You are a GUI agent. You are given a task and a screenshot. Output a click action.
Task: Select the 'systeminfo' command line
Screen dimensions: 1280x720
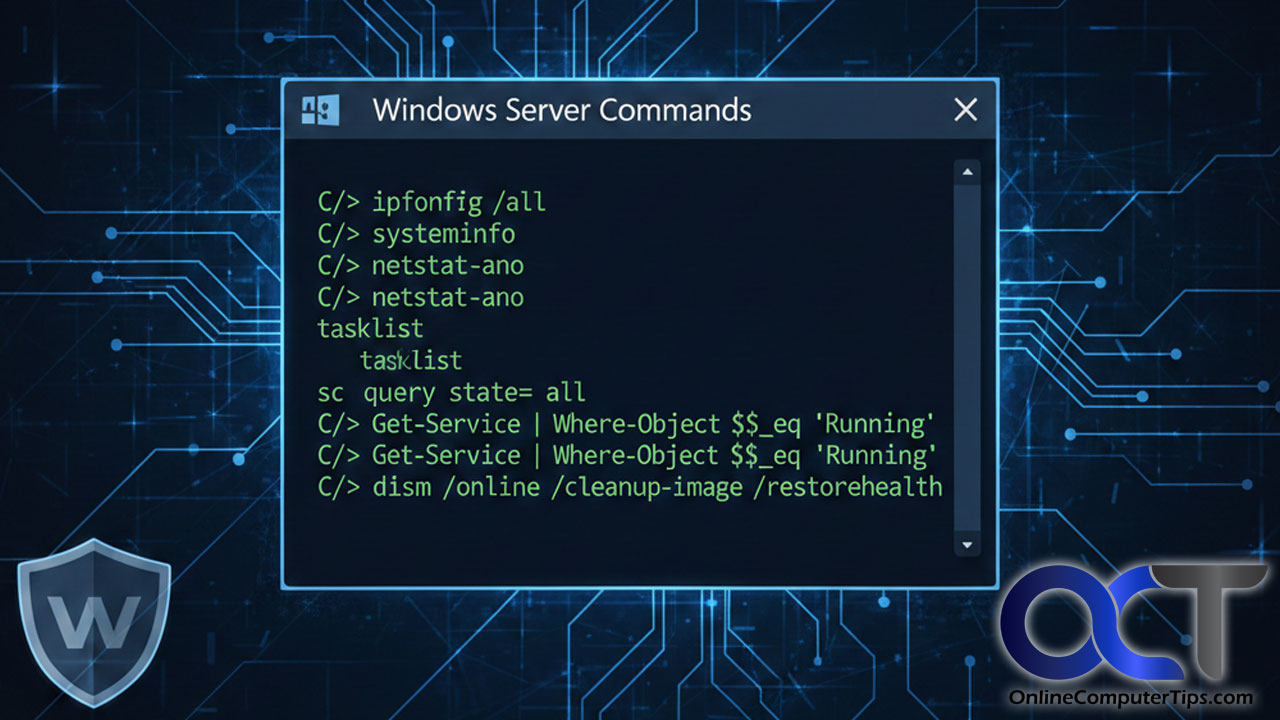pos(417,234)
